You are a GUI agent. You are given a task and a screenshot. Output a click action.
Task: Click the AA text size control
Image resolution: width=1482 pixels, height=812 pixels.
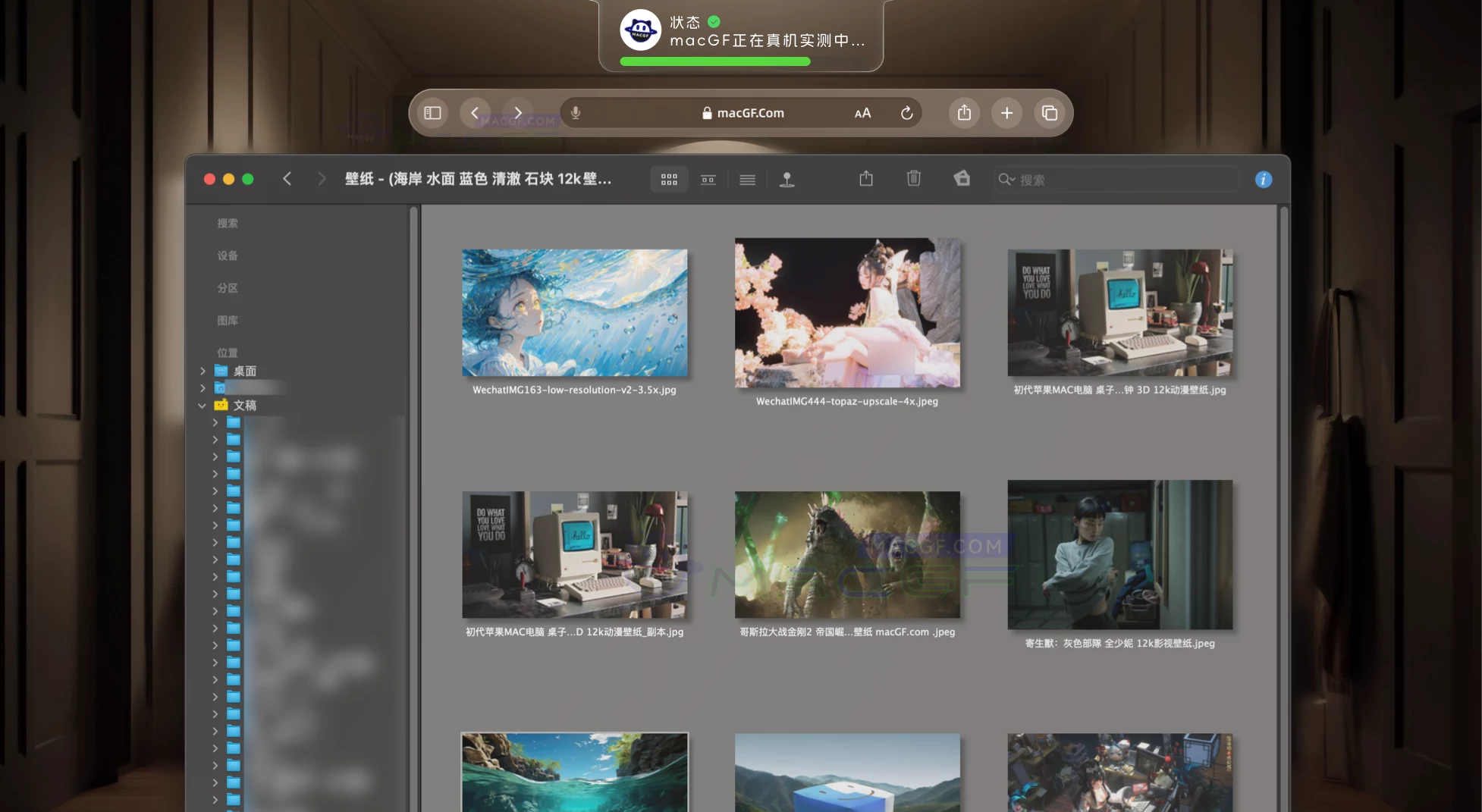(862, 113)
